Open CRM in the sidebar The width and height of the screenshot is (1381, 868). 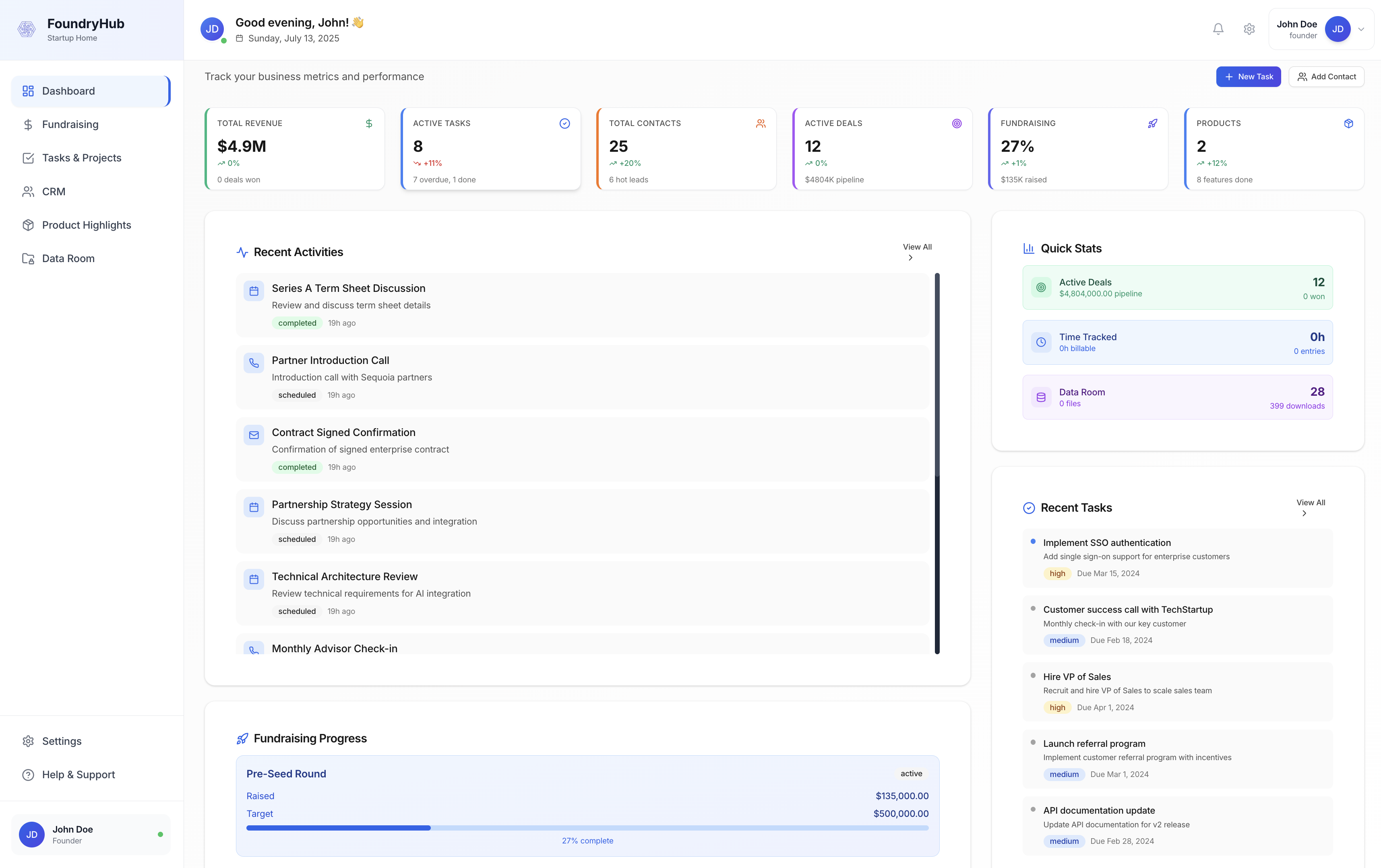(91, 192)
